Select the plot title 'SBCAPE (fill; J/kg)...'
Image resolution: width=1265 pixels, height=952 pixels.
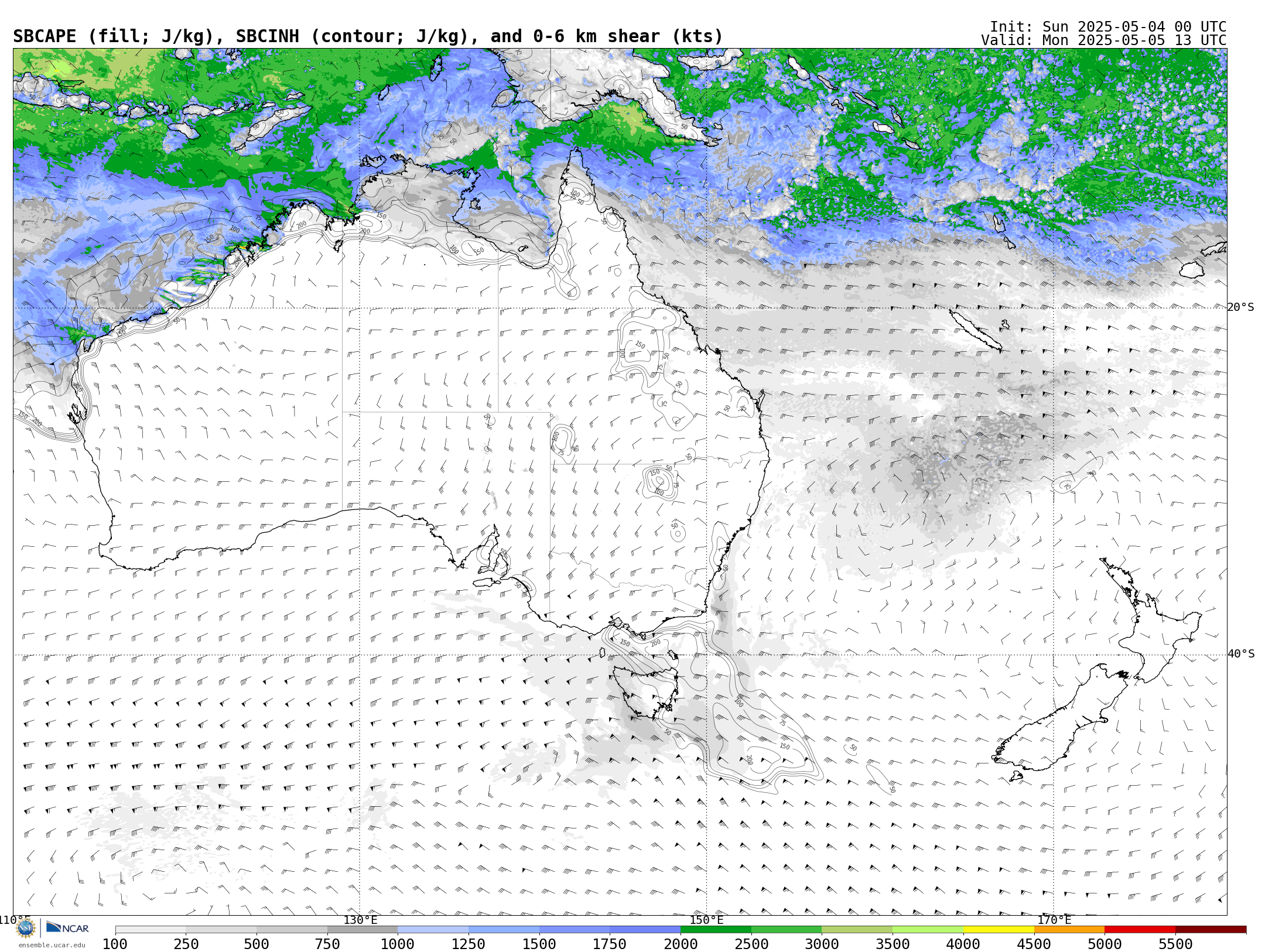coord(368,36)
